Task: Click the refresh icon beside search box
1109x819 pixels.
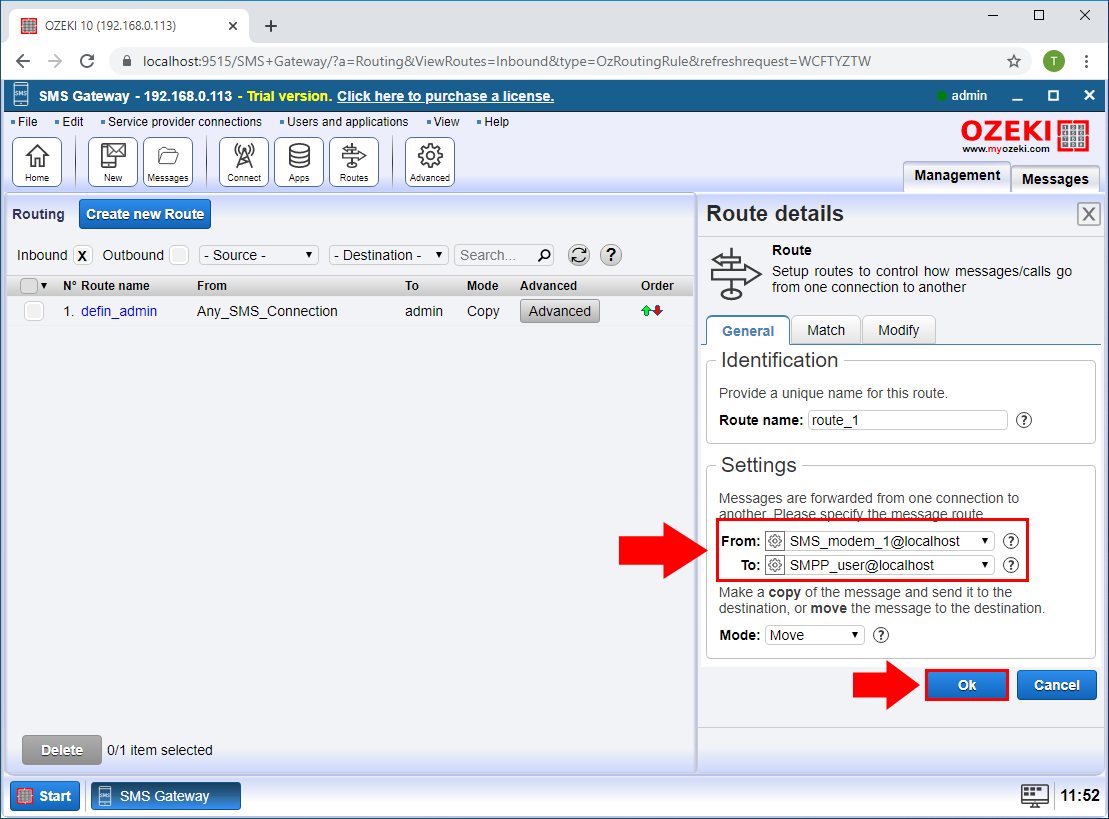Action: click(579, 255)
